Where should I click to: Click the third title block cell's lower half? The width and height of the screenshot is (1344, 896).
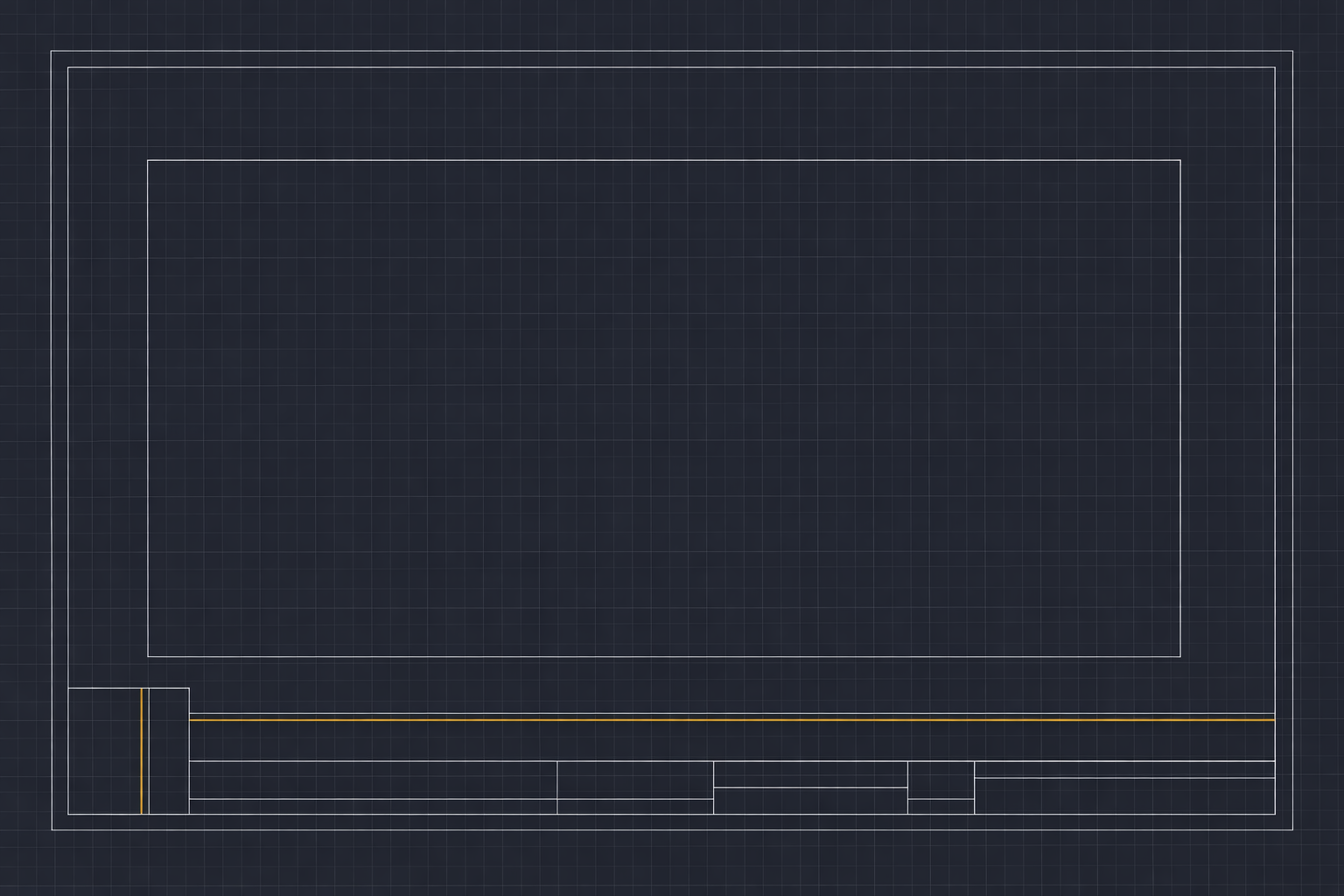coord(810,801)
